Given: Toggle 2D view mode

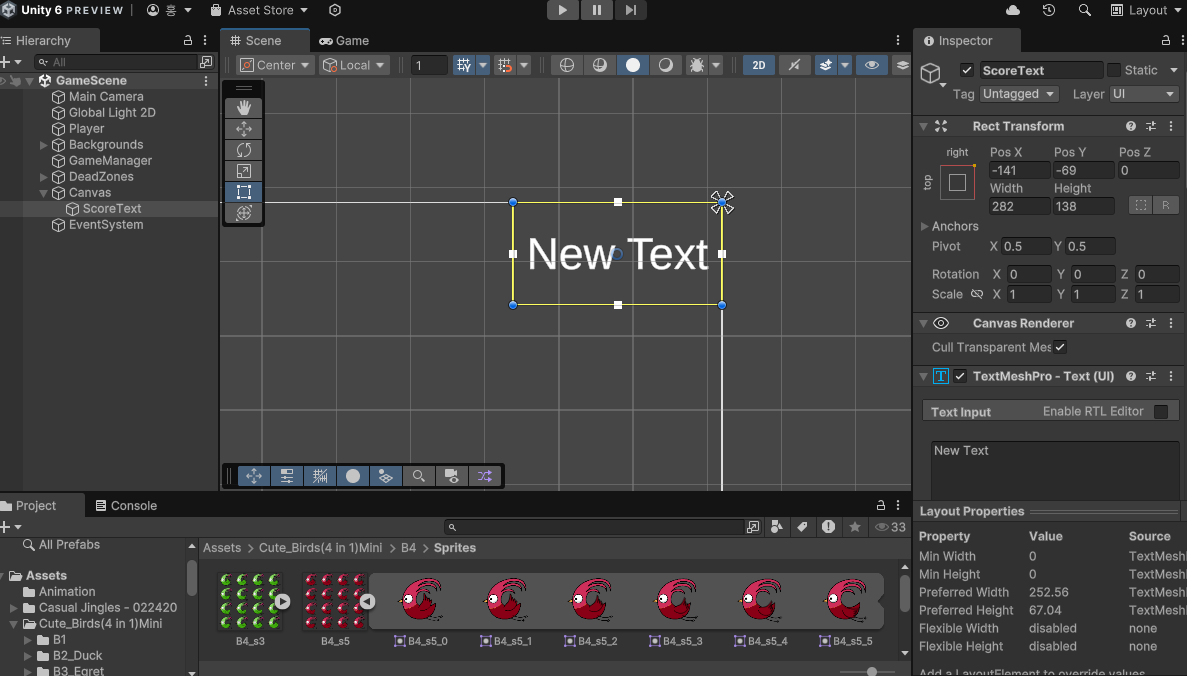Looking at the screenshot, I should click(759, 65).
